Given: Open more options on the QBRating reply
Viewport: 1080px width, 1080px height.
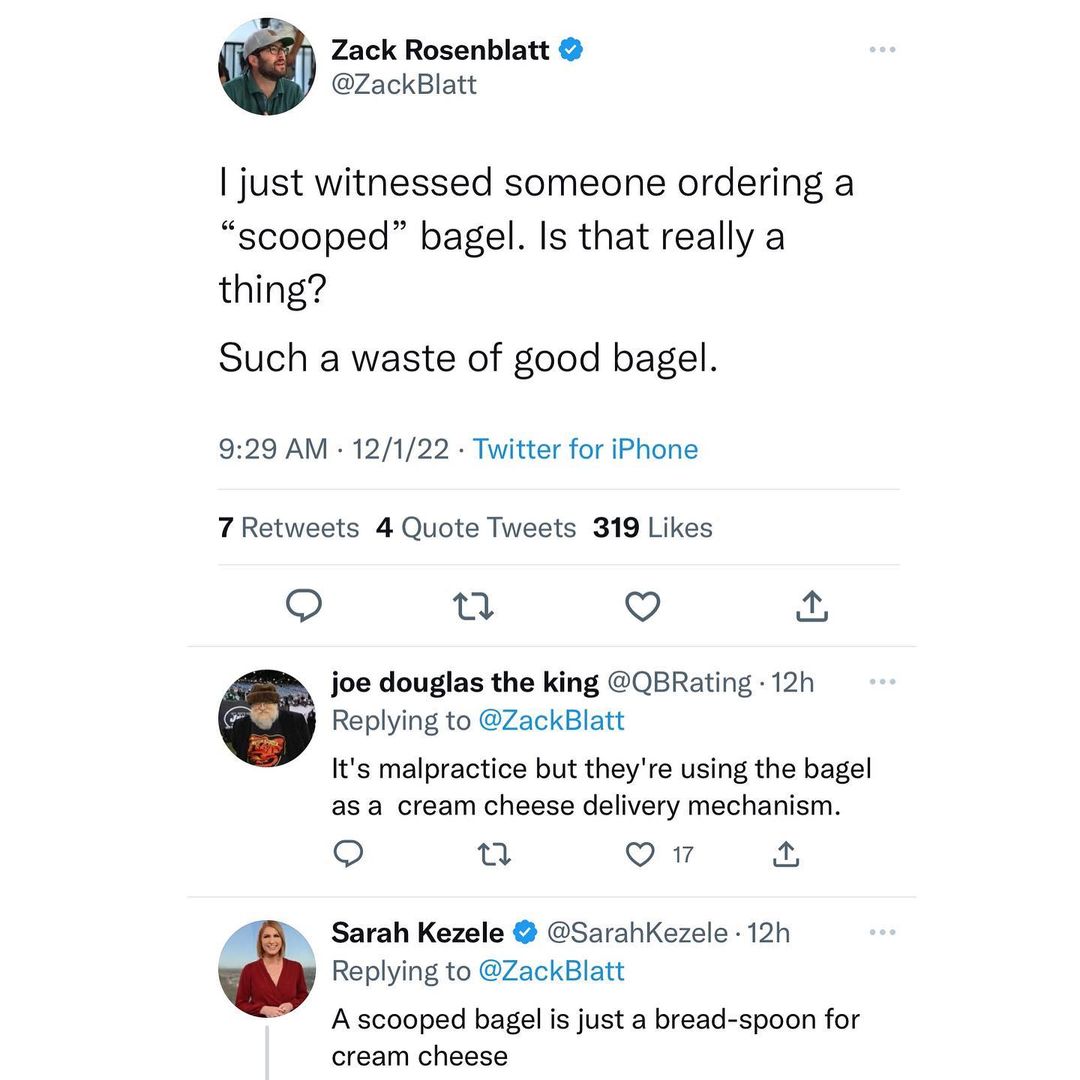Looking at the screenshot, I should tap(882, 682).
